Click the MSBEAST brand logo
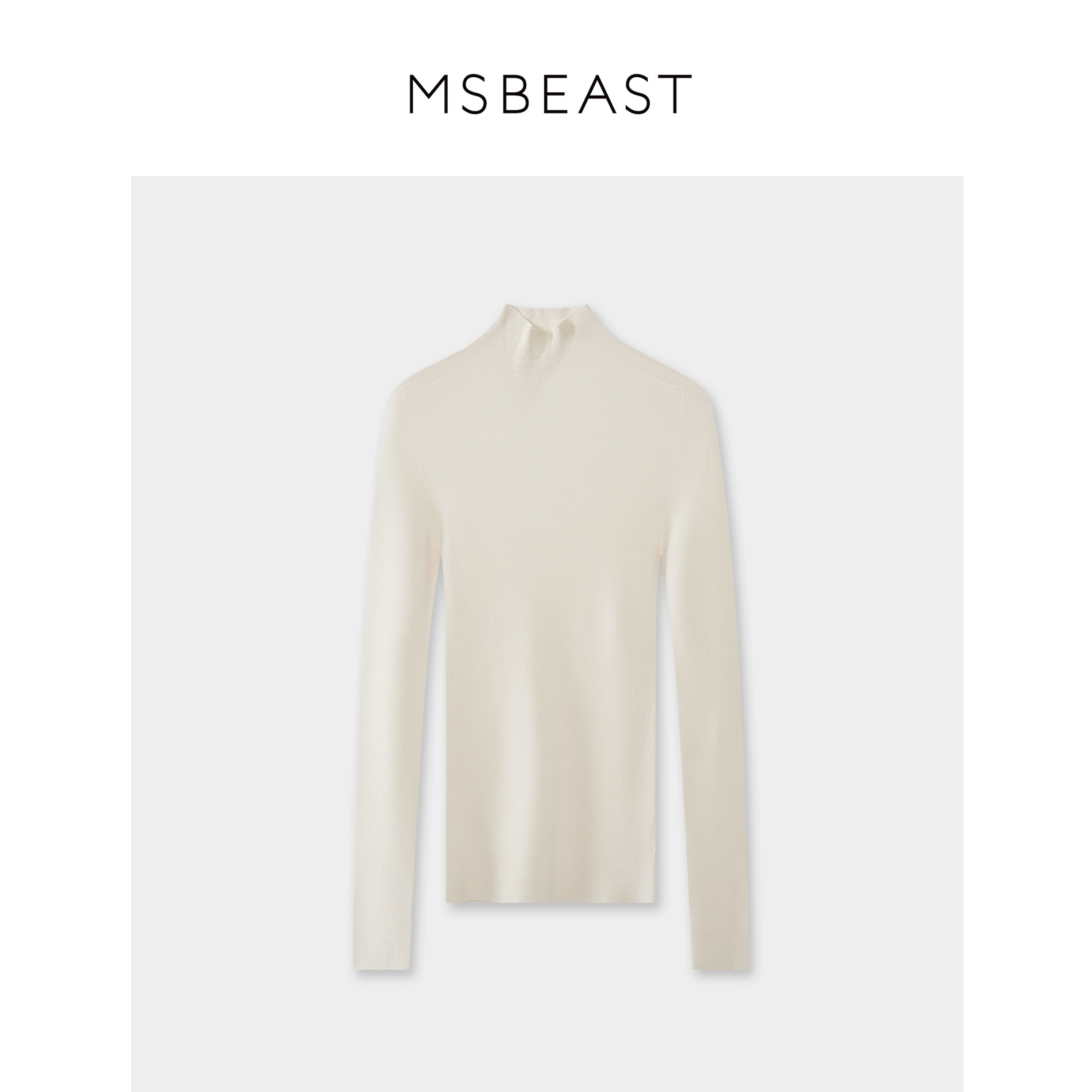Viewport: 1092px width, 1092px height. [550, 94]
